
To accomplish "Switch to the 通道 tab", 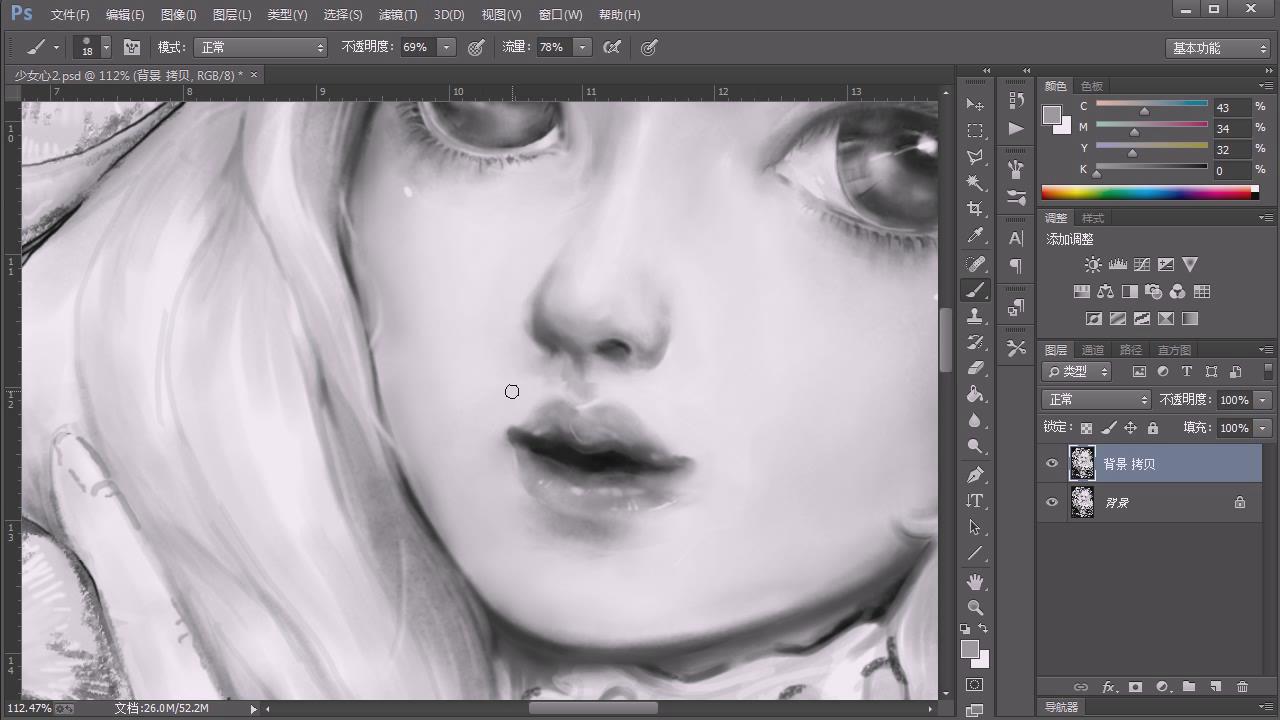I will click(x=1093, y=350).
